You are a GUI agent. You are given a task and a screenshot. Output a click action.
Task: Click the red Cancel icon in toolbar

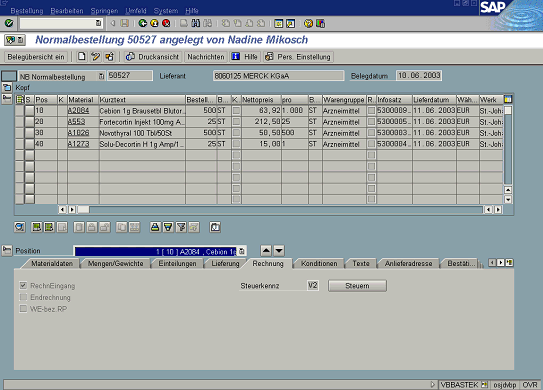coord(166,23)
